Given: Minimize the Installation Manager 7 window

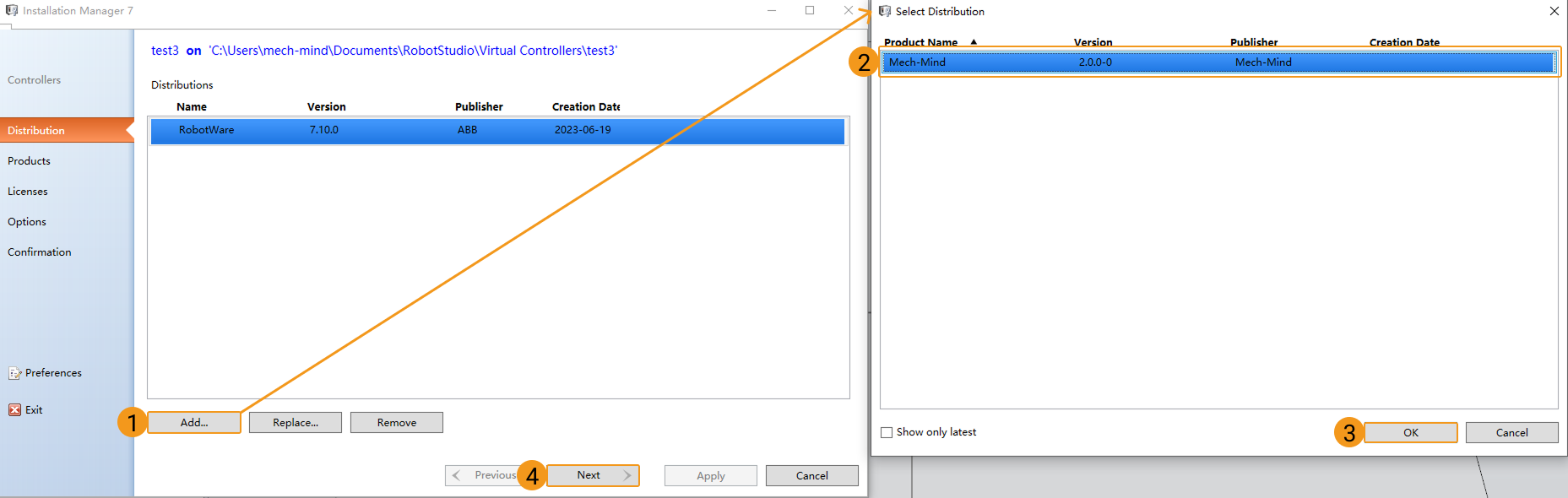Looking at the screenshot, I should [772, 10].
